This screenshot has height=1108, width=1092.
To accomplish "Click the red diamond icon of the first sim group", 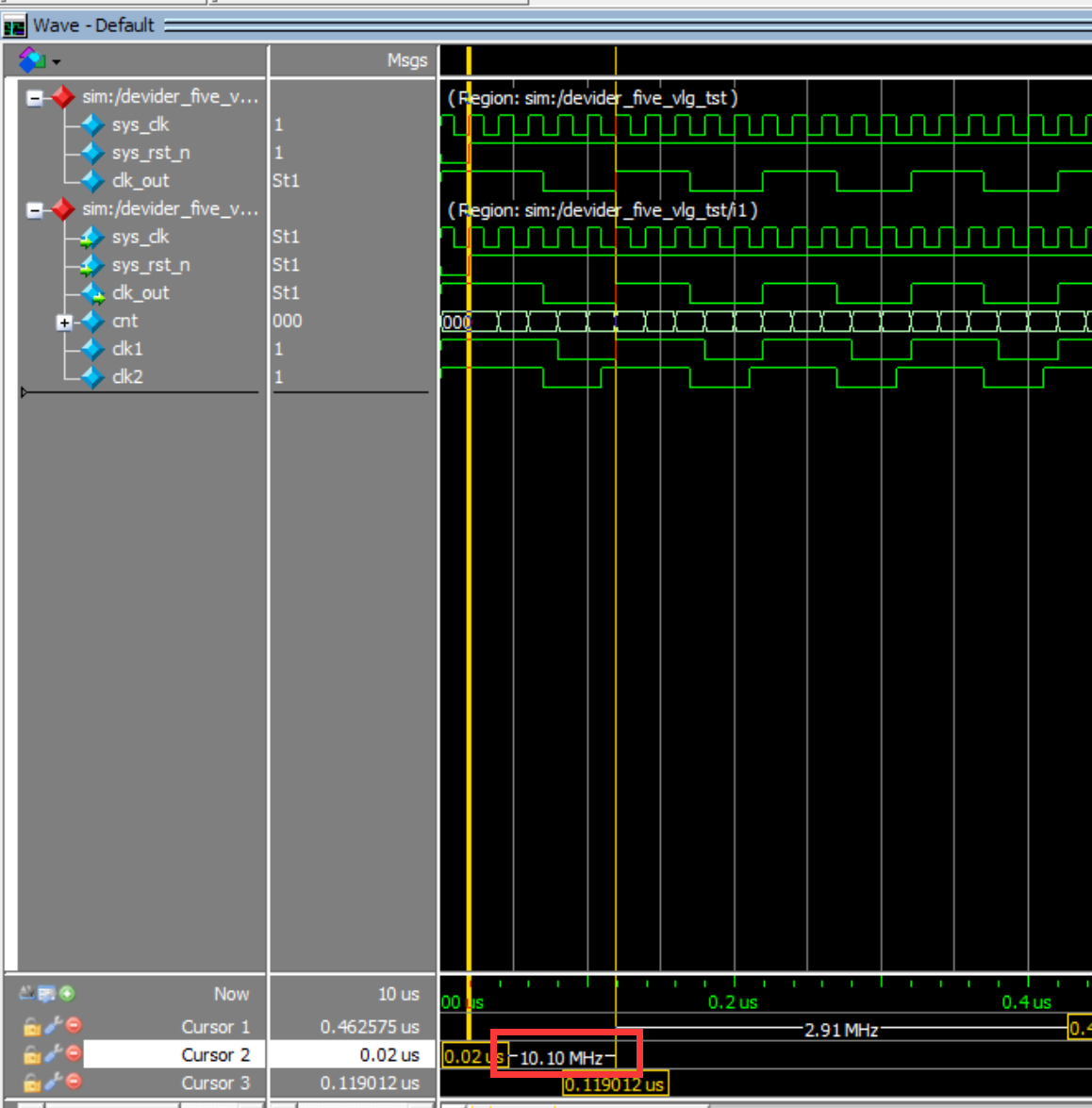I will click(x=63, y=97).
